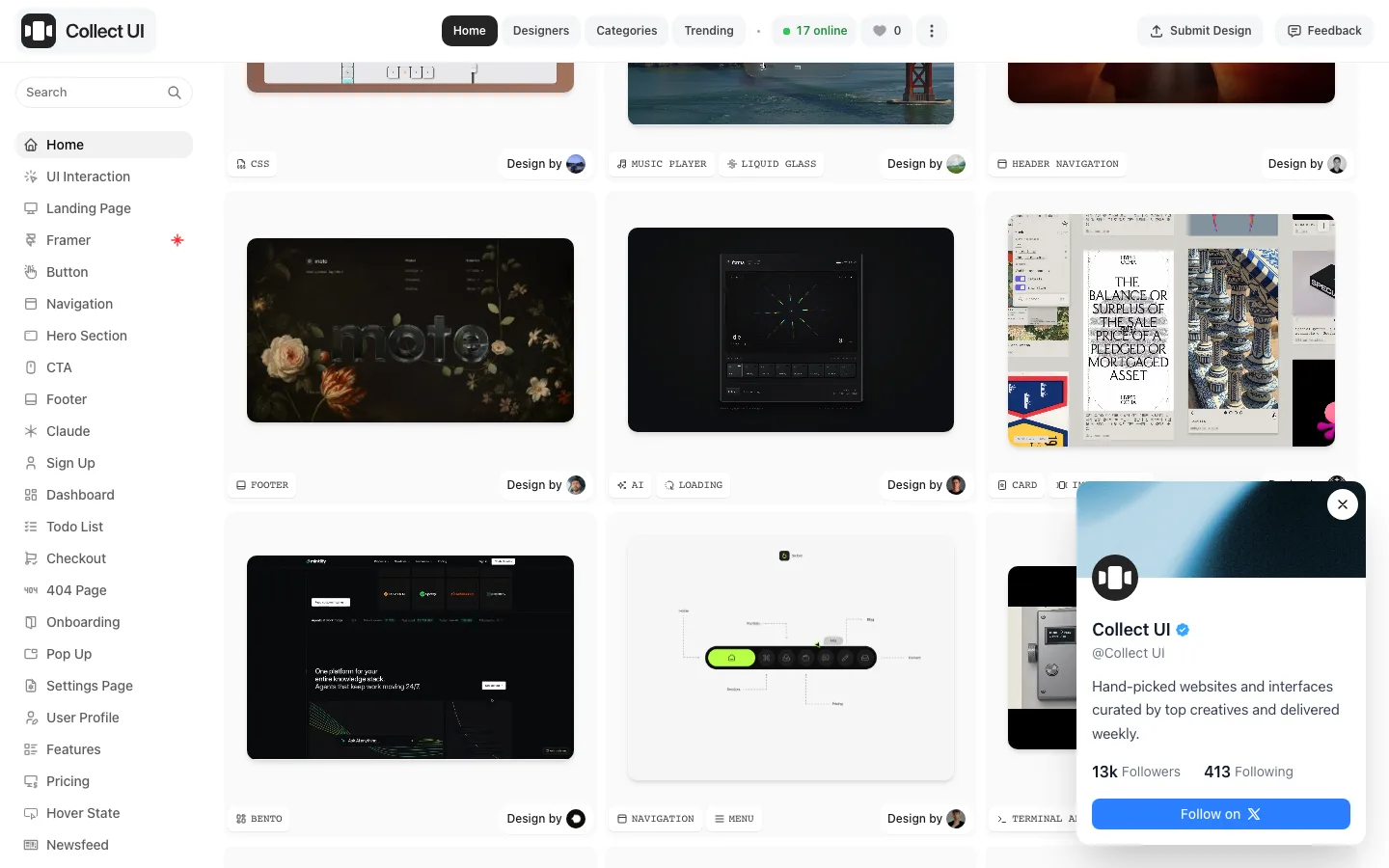Click the BENTO tag

click(259, 819)
